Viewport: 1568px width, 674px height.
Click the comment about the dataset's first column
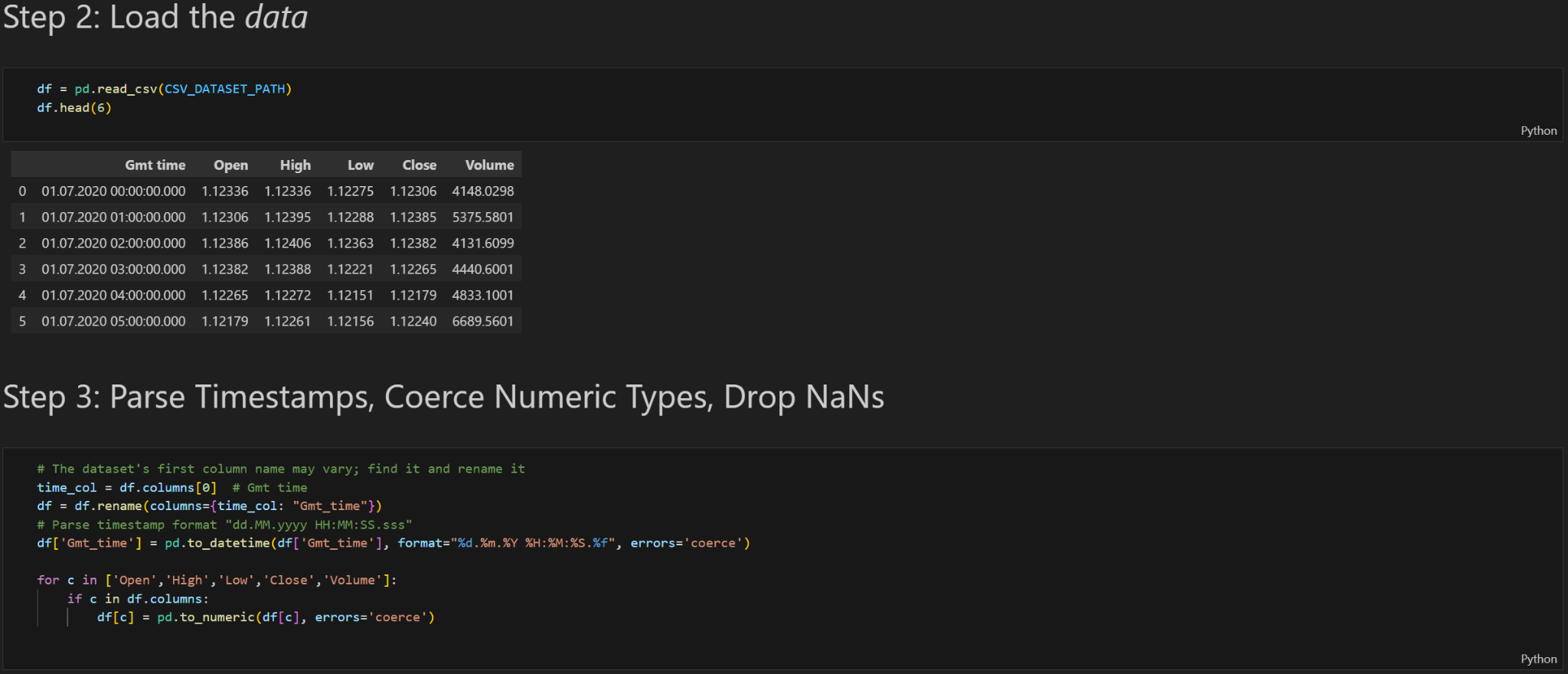[280, 469]
